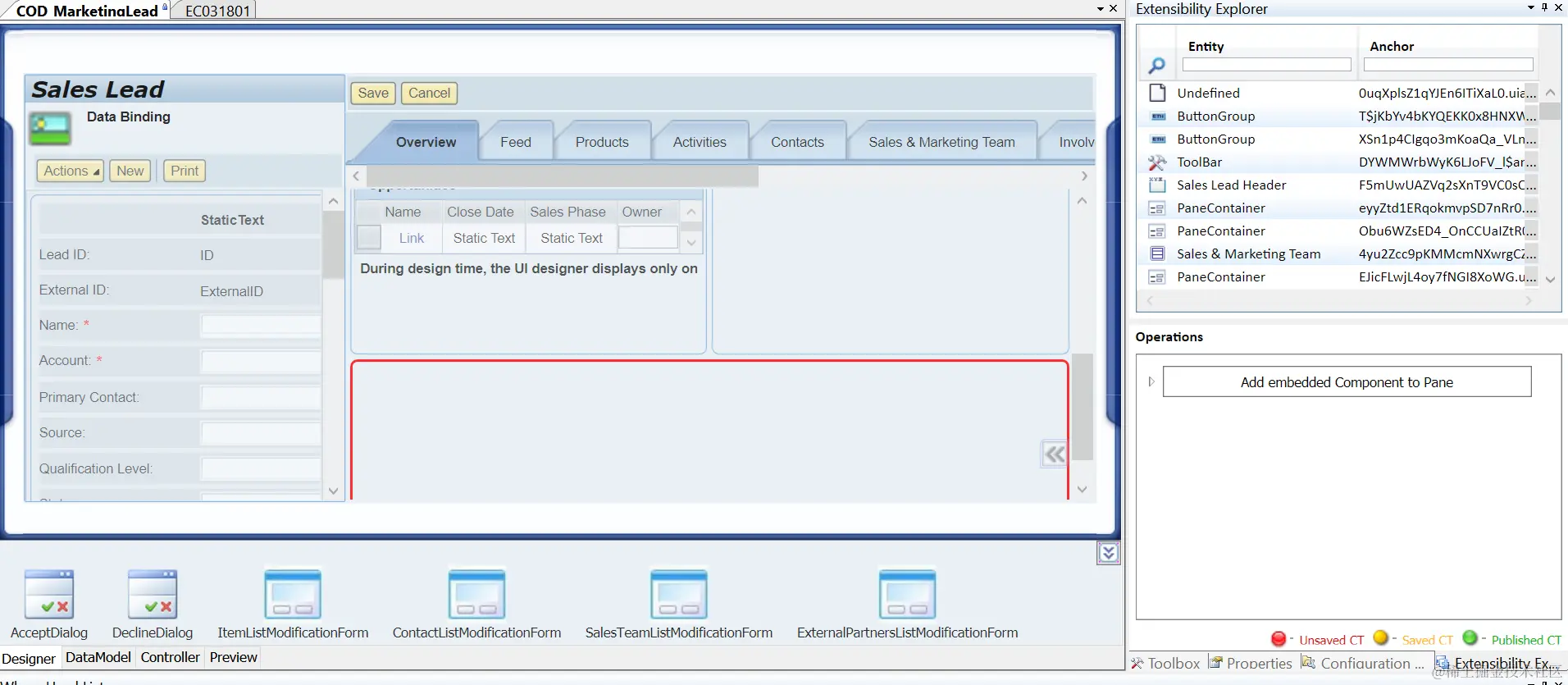Switch to the Overview tab
The image size is (1568, 685).
(426, 142)
